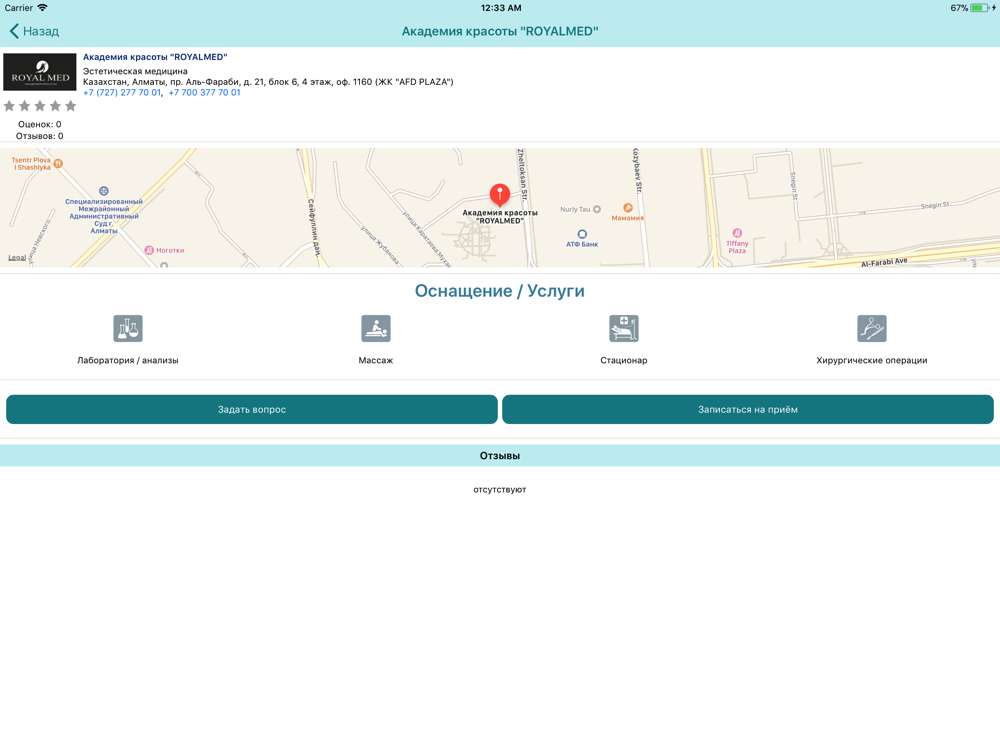Open the ROYAL MED clinic logo thumbnail
Viewport: 1000px width, 750px height.
[40, 72]
